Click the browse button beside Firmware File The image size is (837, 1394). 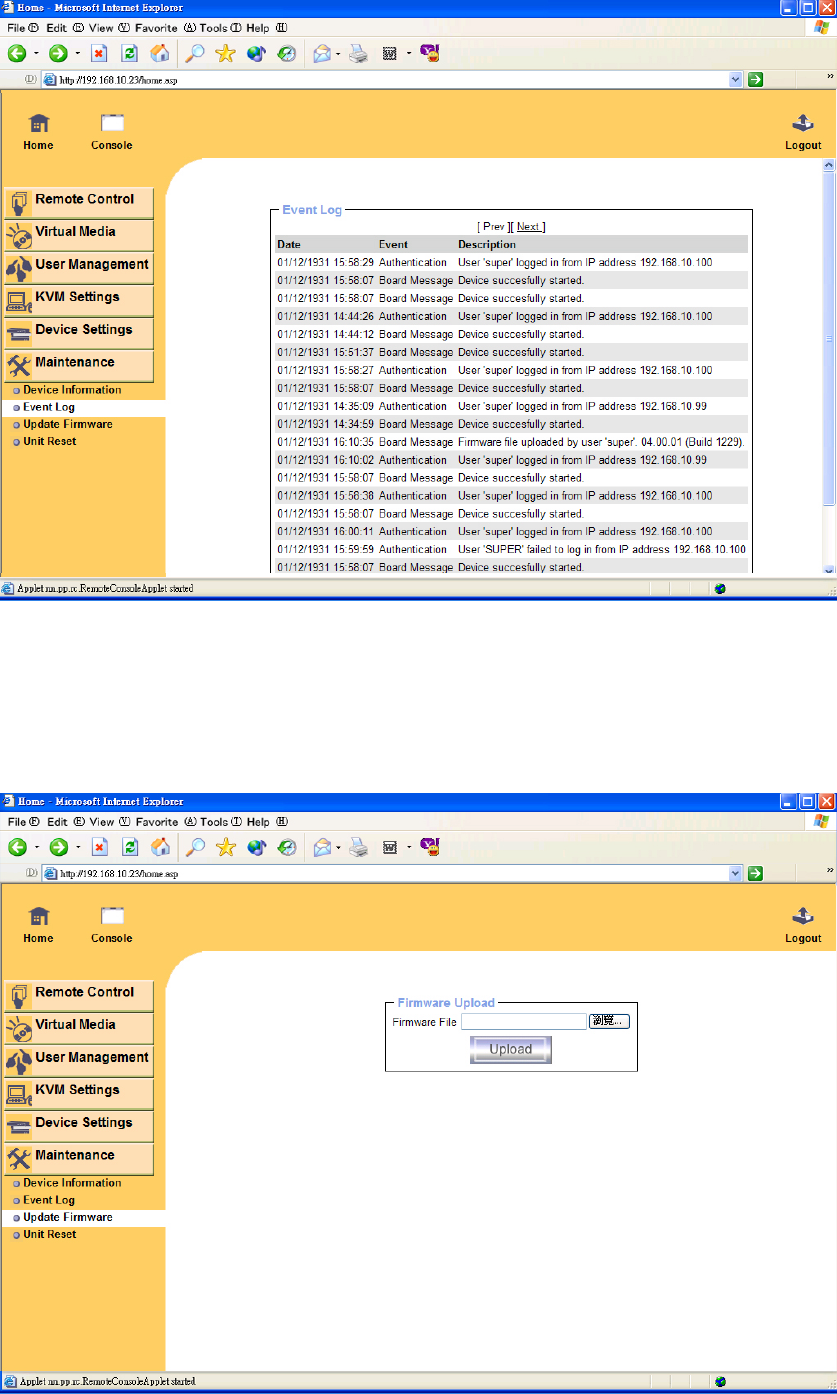[x=609, y=1022]
